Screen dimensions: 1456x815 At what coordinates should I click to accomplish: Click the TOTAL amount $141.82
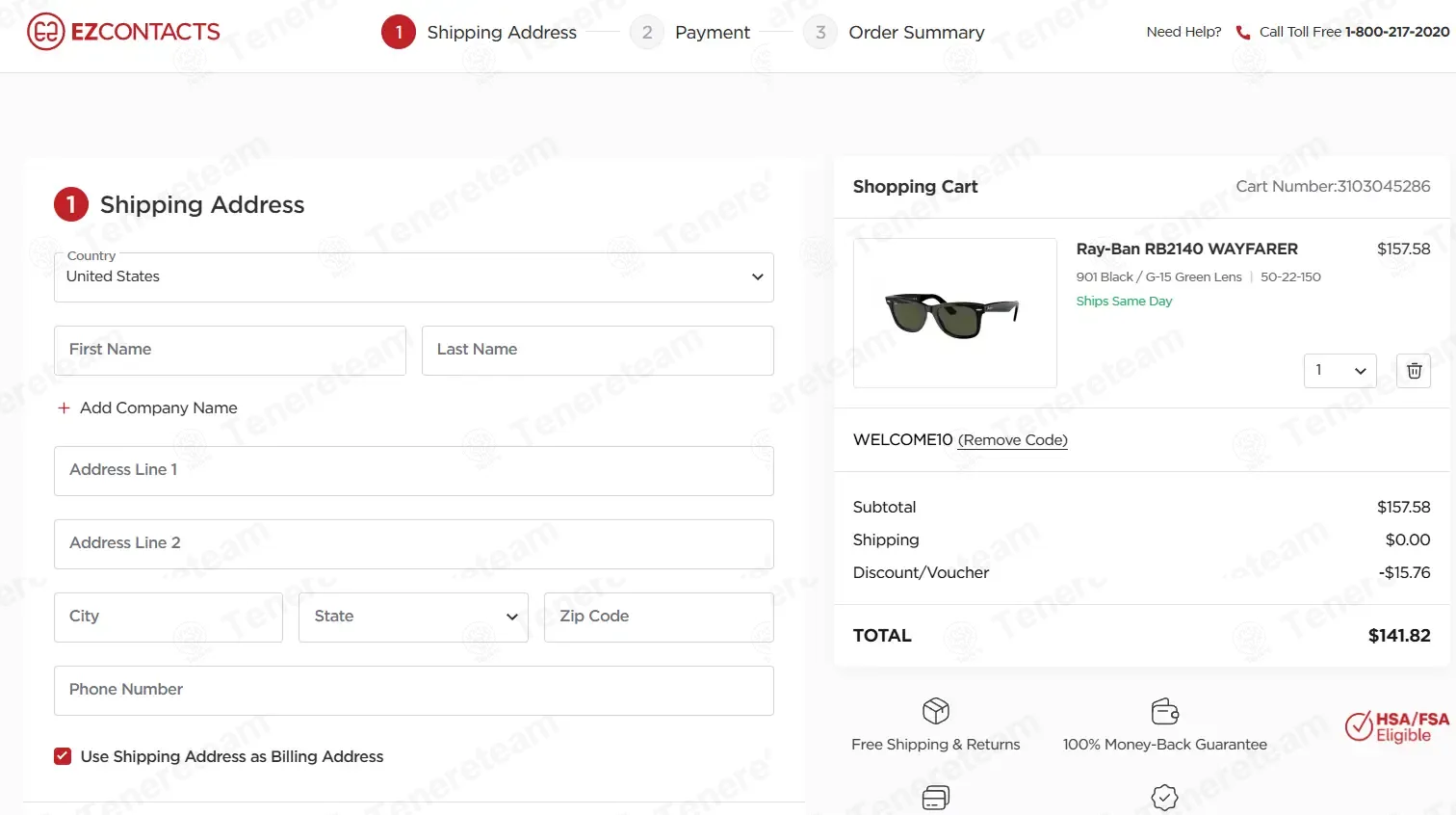[1399, 636]
